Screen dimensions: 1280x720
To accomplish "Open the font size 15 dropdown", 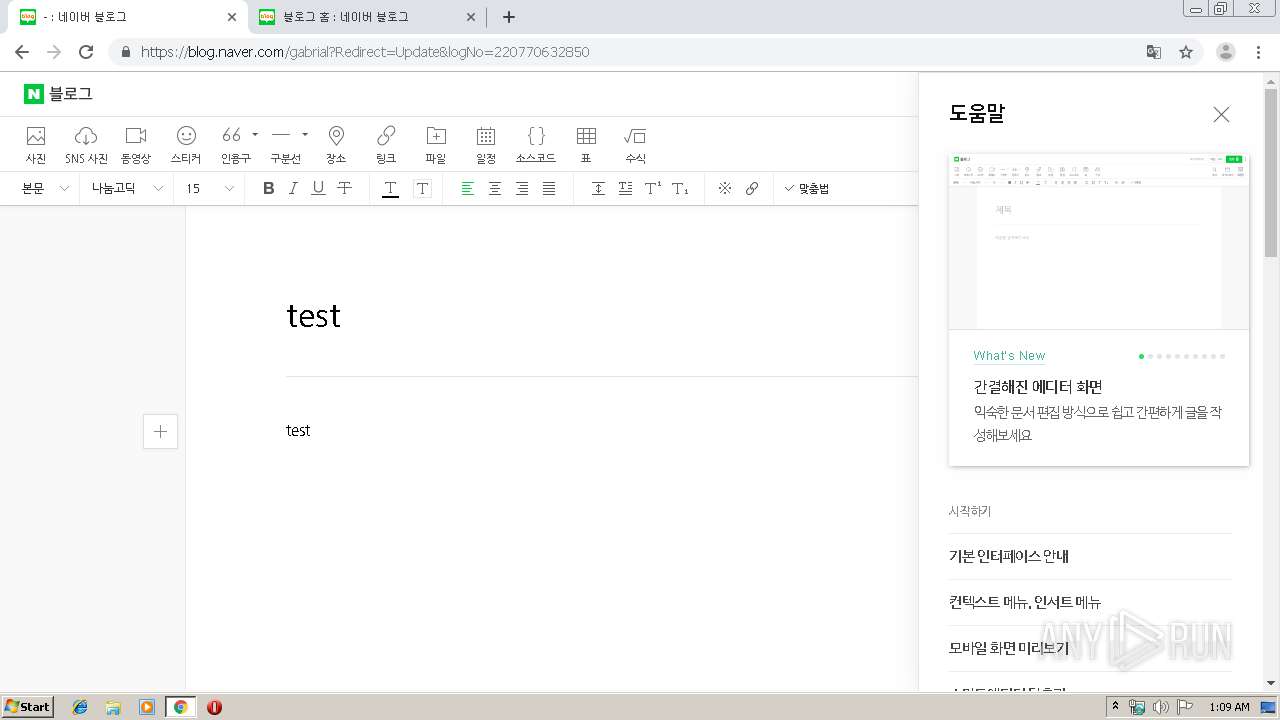I will [x=210, y=188].
